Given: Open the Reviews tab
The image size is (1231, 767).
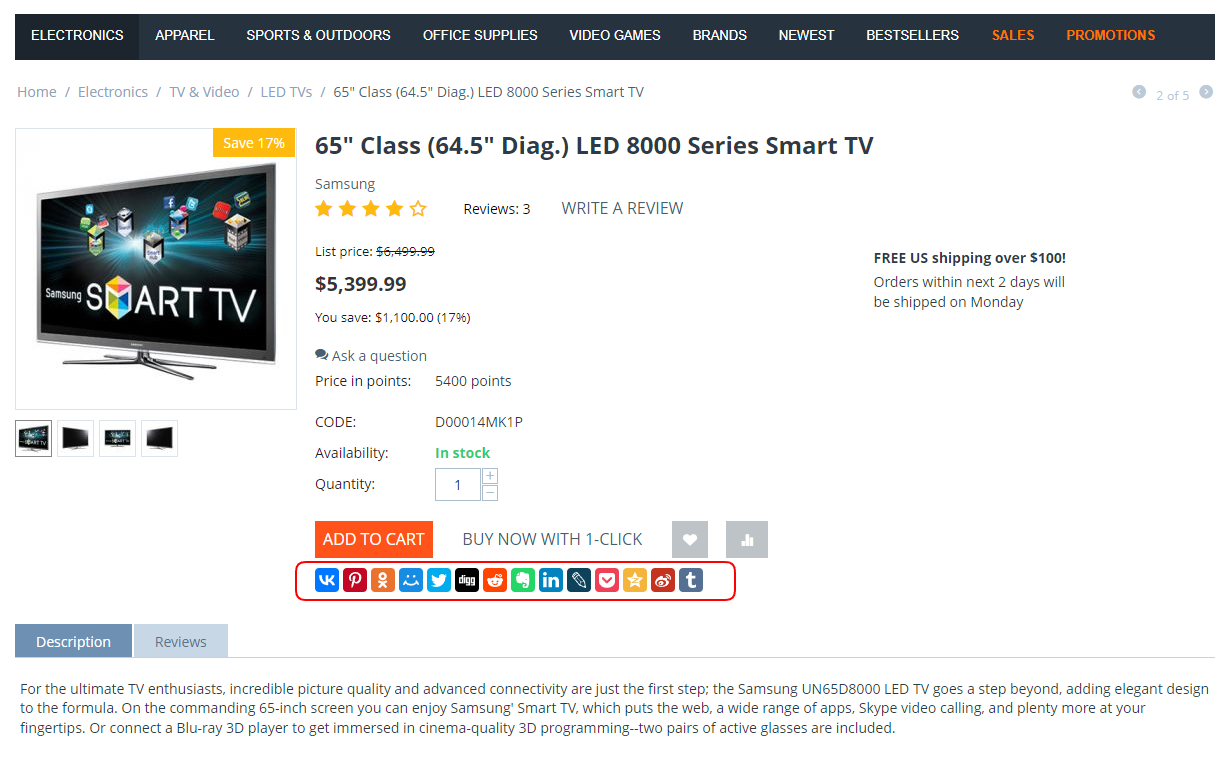Looking at the screenshot, I should tap(181, 641).
